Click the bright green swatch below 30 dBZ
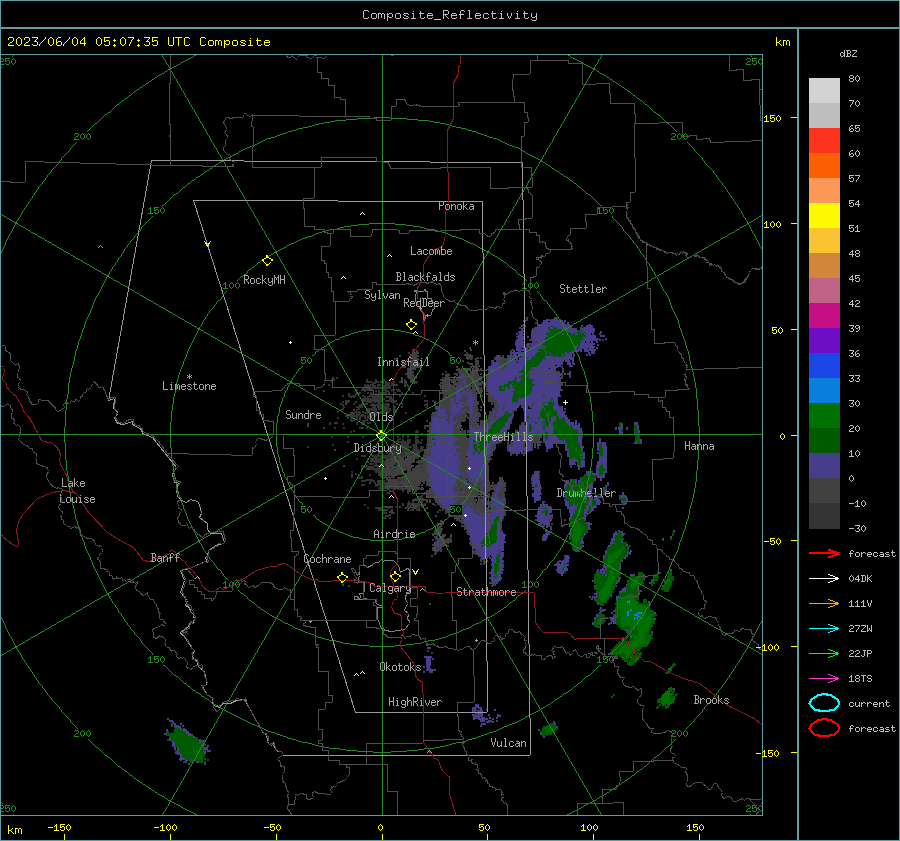Image resolution: width=900 pixels, height=841 pixels. [x=824, y=416]
